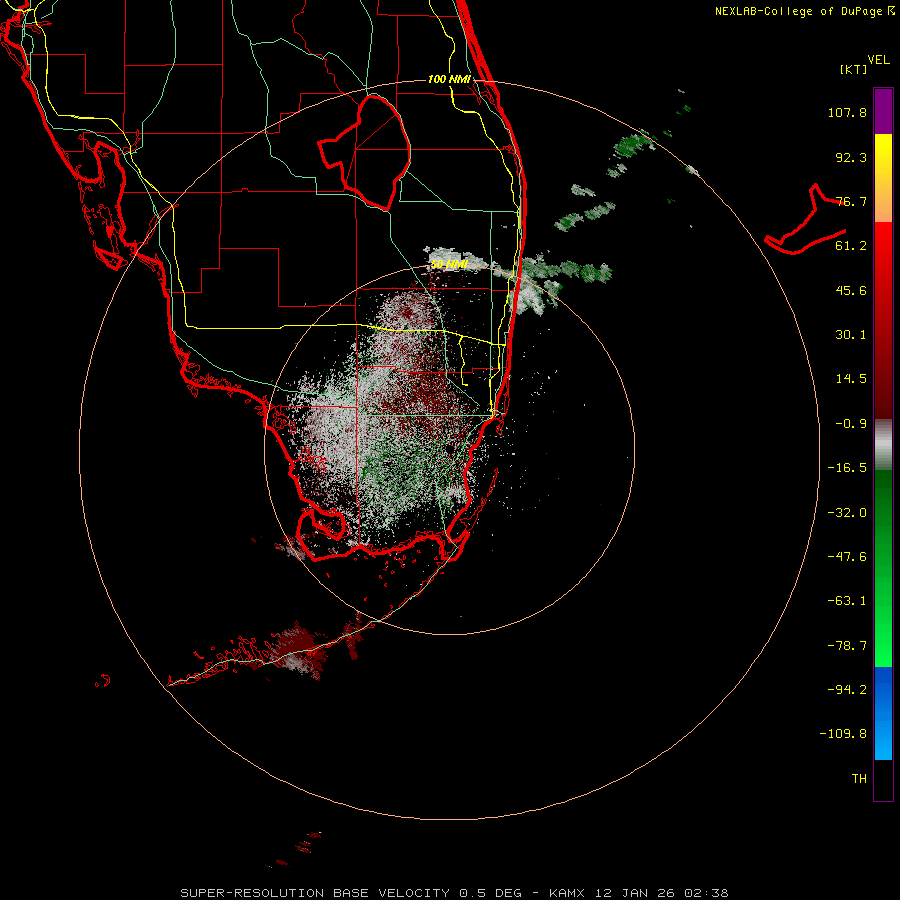The height and width of the screenshot is (900, 900).
Task: Click the 45.6 legend value
Action: pyautogui.click(x=851, y=290)
